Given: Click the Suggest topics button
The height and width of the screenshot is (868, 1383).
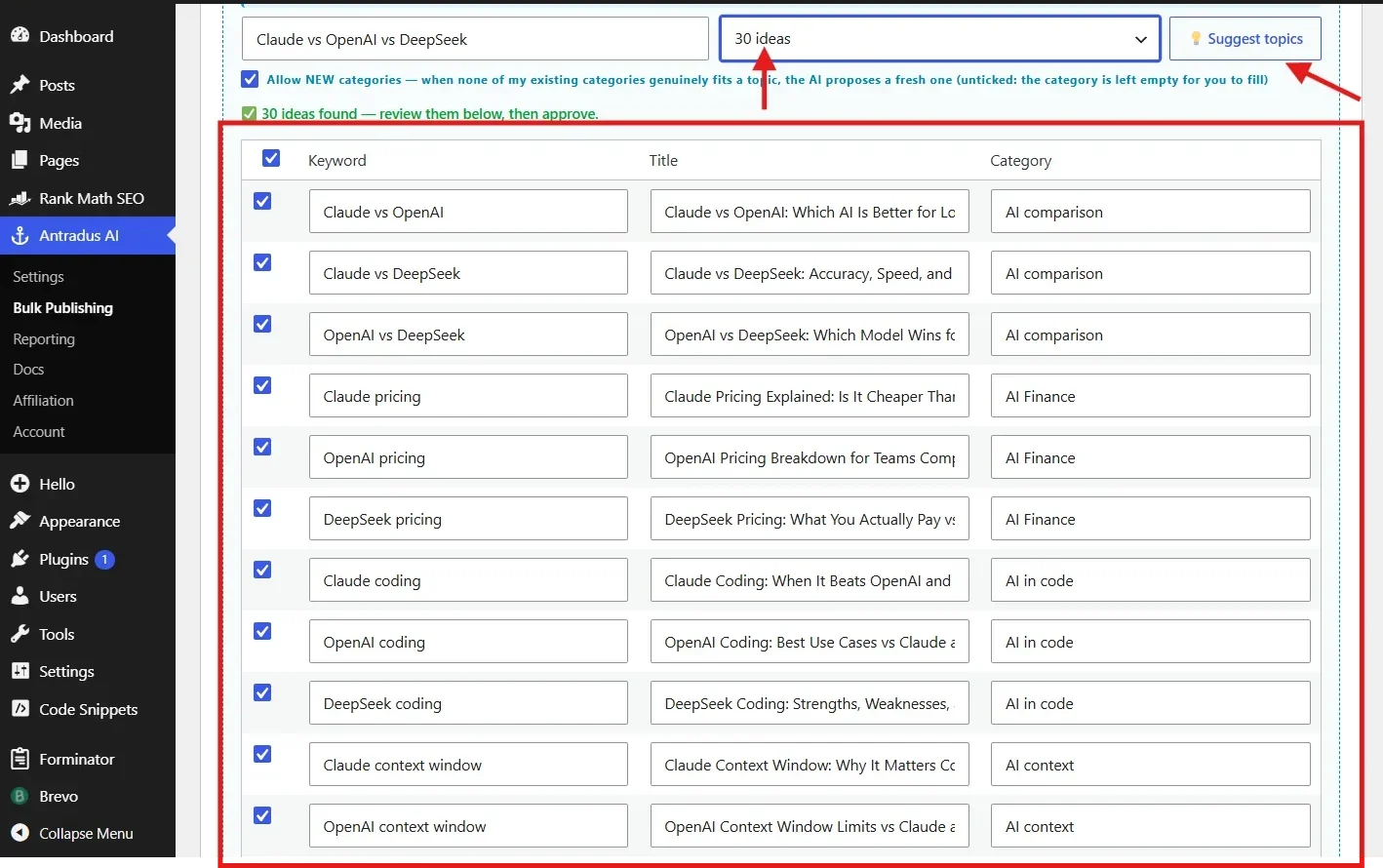Looking at the screenshot, I should pos(1245,39).
